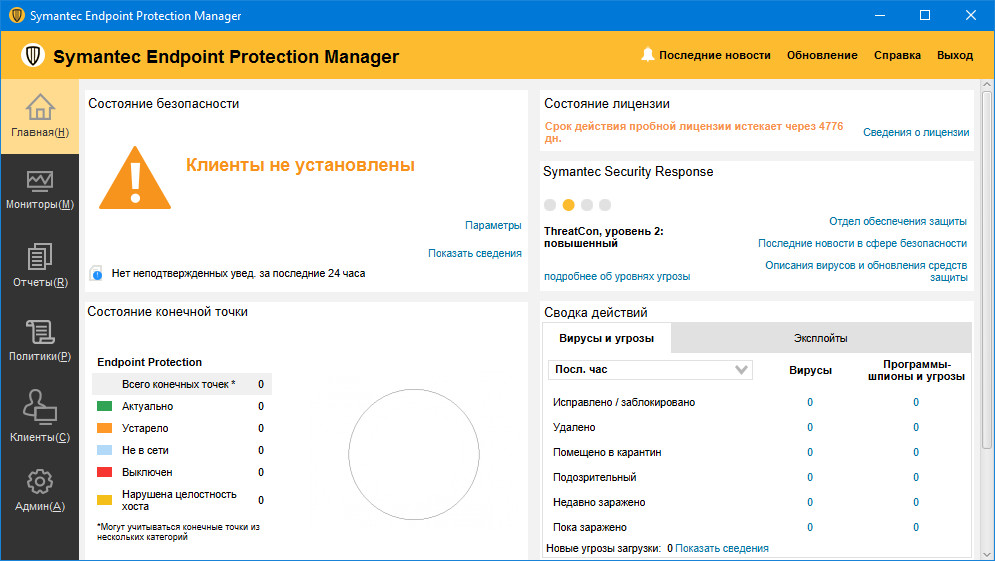This screenshot has height=561, width=995.
Task: Click Вирусы count for Помещено в карантин
Action: [810, 452]
